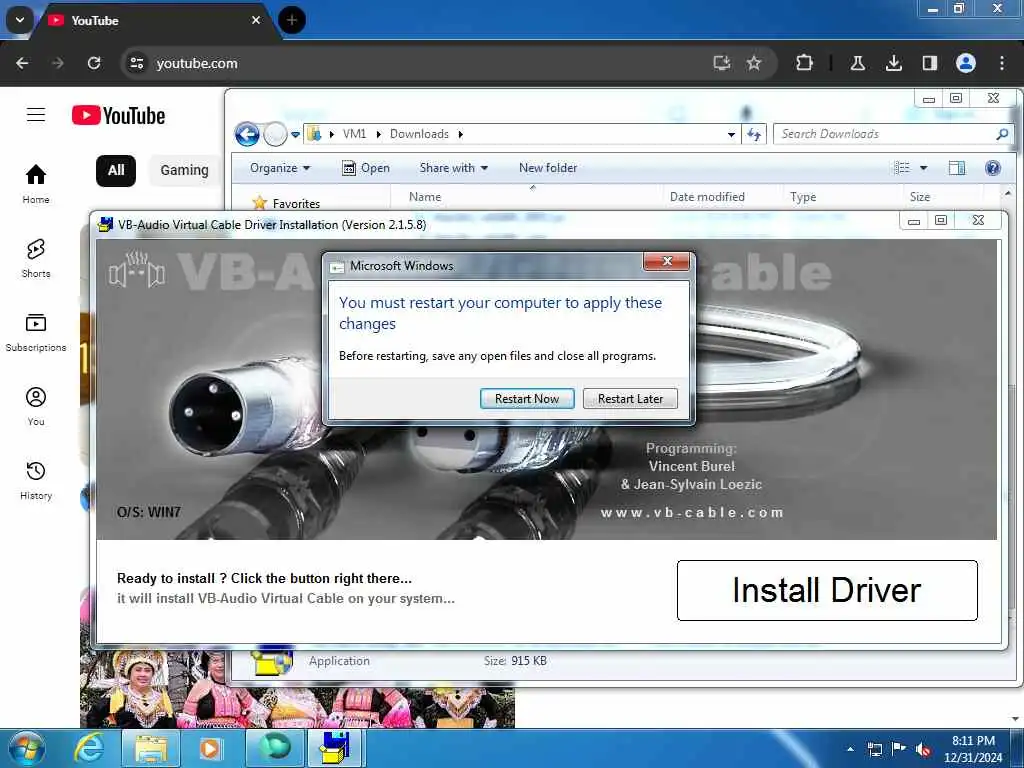Screen dimensions: 1024x768
Task: Reload the YouTube page
Action: (x=94, y=63)
